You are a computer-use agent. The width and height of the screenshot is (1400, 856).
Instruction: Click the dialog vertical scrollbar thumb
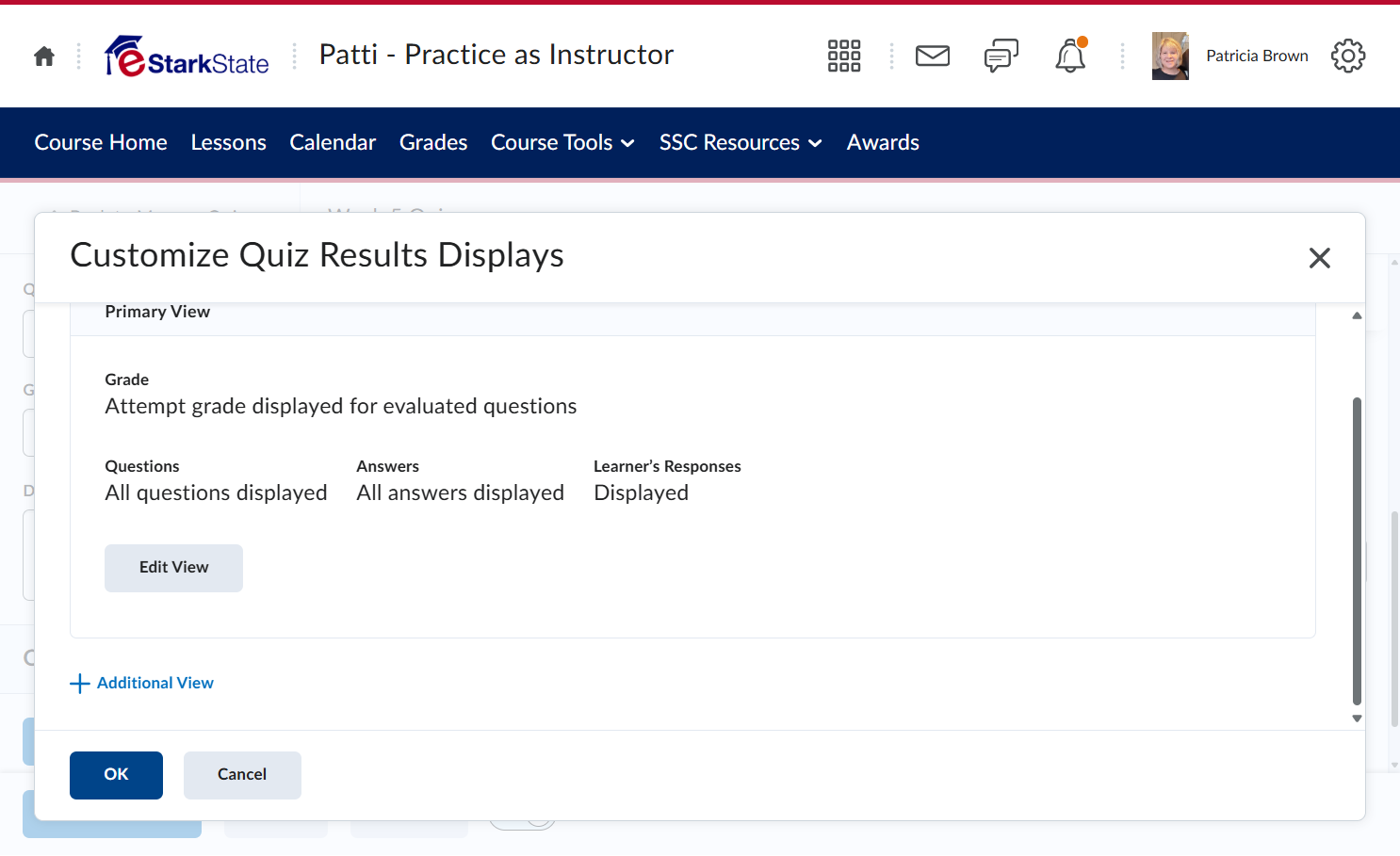pos(1357,551)
